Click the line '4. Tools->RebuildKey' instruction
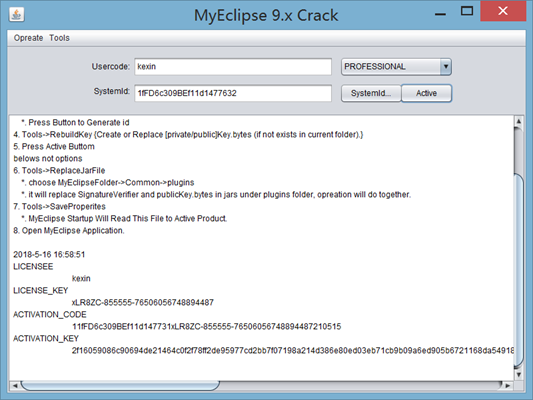 coord(188,135)
